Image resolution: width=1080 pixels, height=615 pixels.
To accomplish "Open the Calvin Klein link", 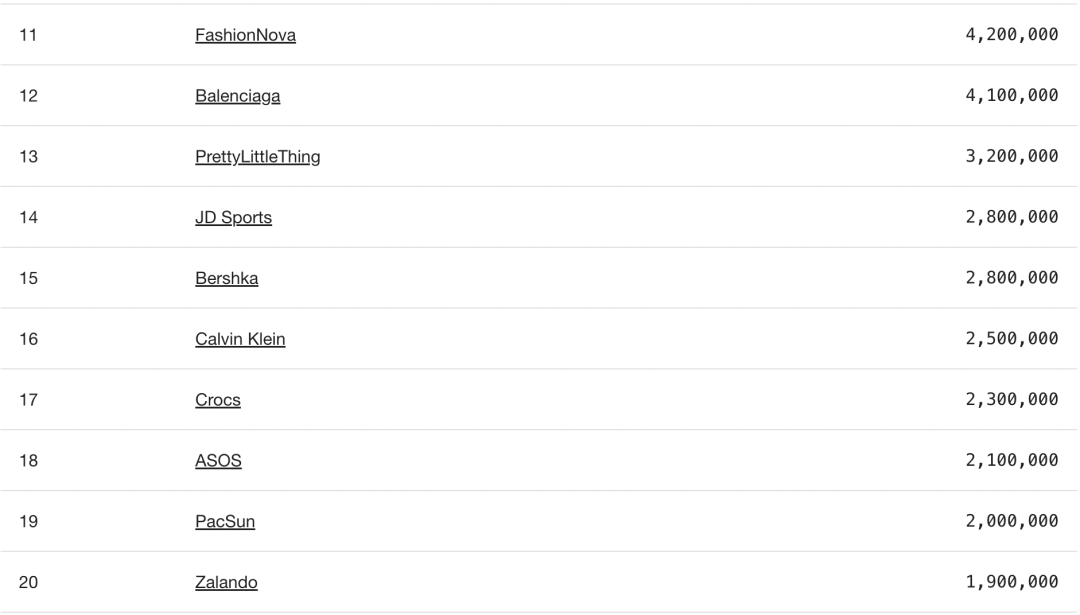I will coord(240,339).
